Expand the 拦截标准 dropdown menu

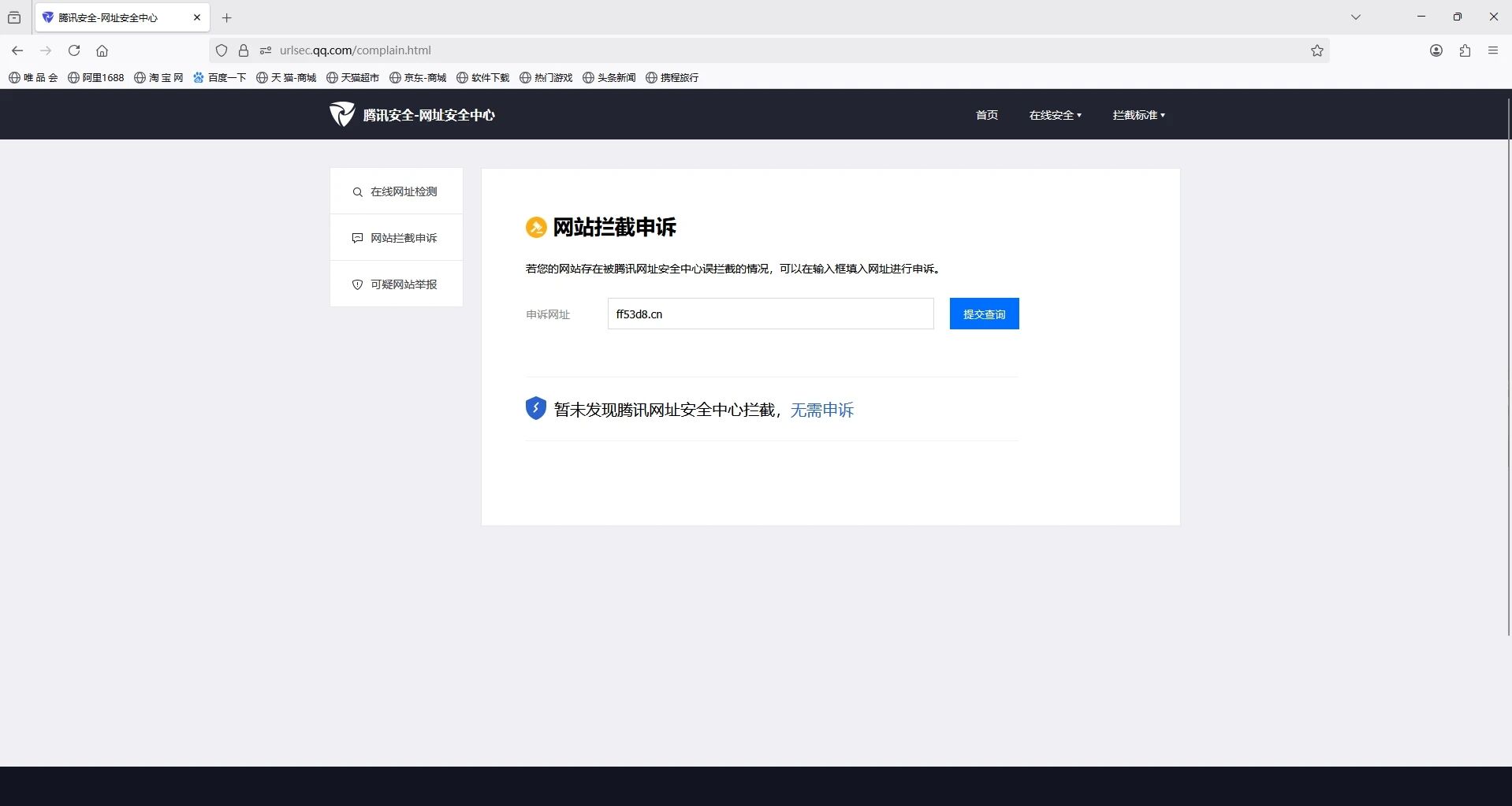coord(1139,115)
